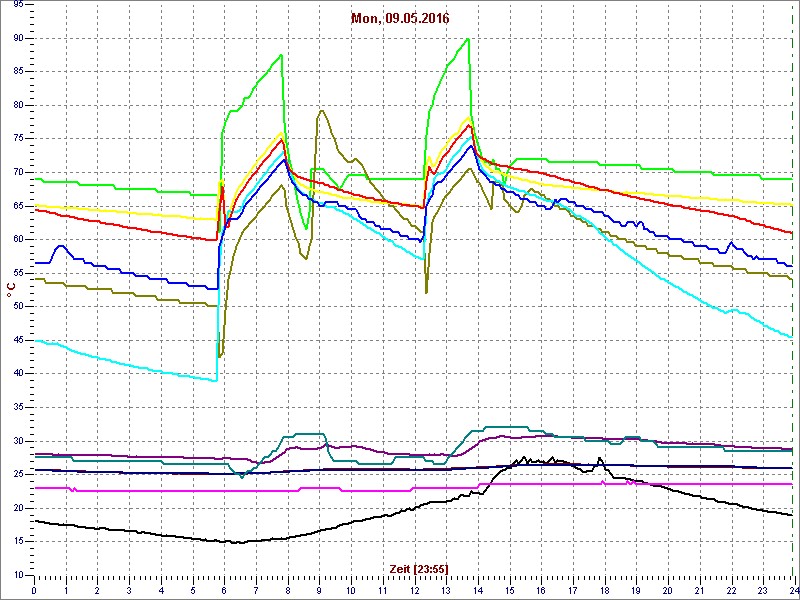This screenshot has width=800, height=600.
Task: Pick the 65 temperature axis label
Action: (17, 206)
